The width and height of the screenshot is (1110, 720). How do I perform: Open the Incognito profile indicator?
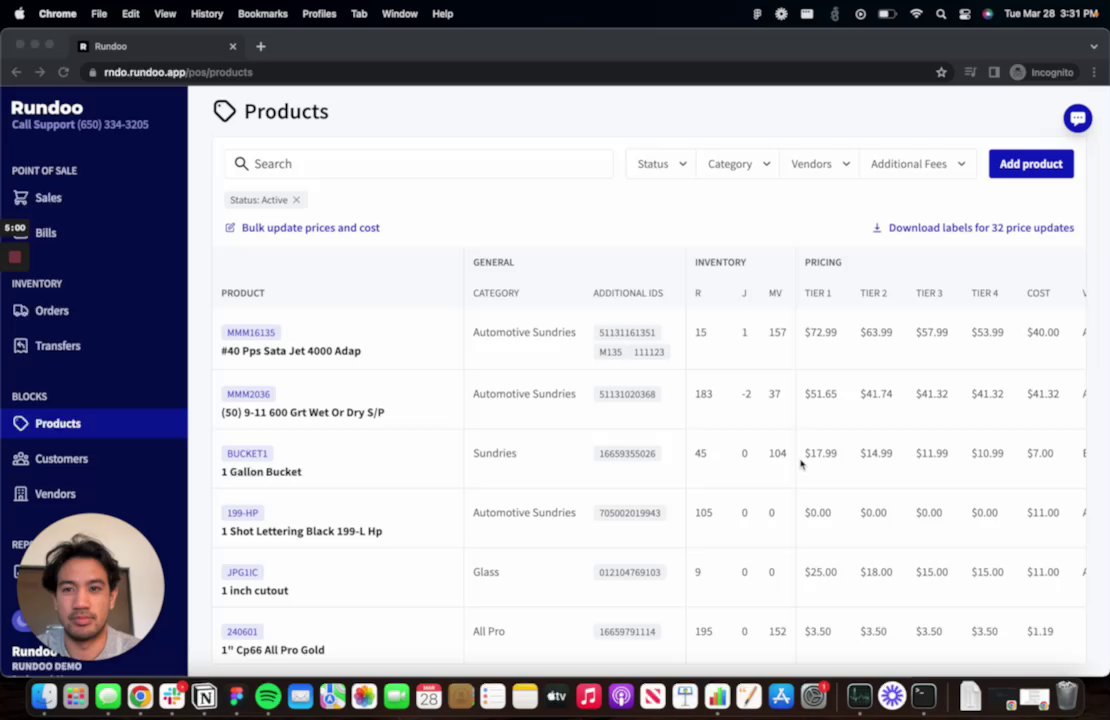(x=1042, y=72)
